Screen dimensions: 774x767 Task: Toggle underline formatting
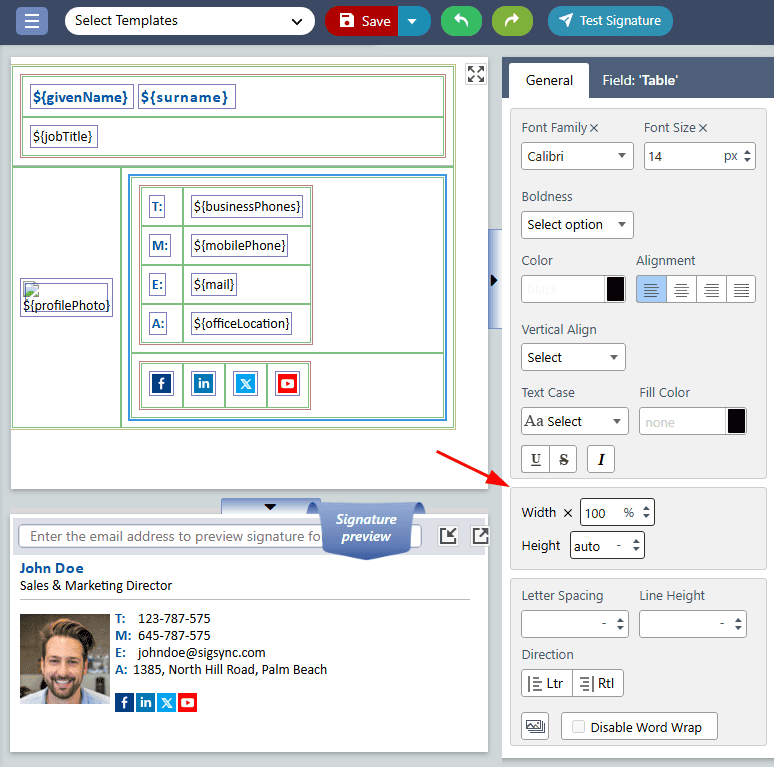click(x=536, y=459)
